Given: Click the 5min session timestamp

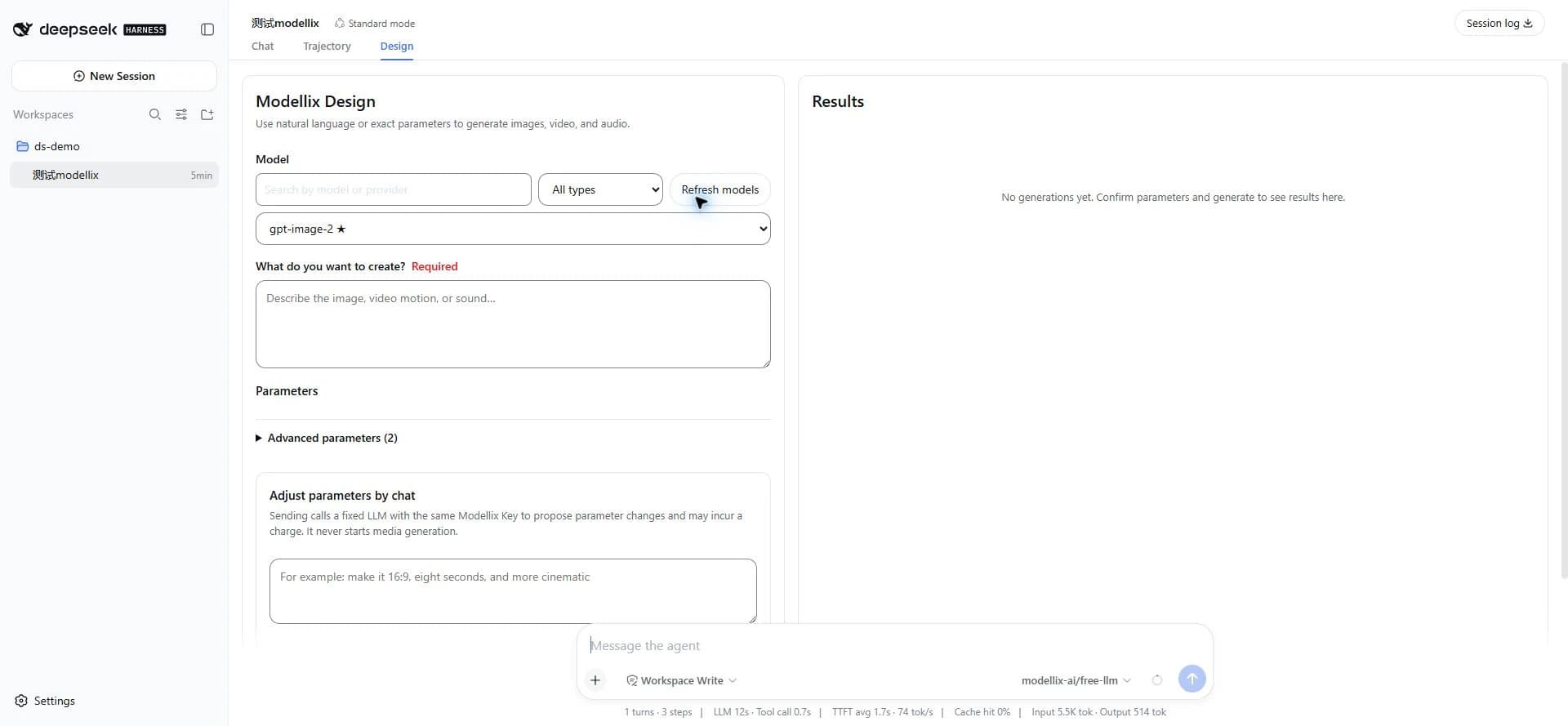Looking at the screenshot, I should click(201, 176).
